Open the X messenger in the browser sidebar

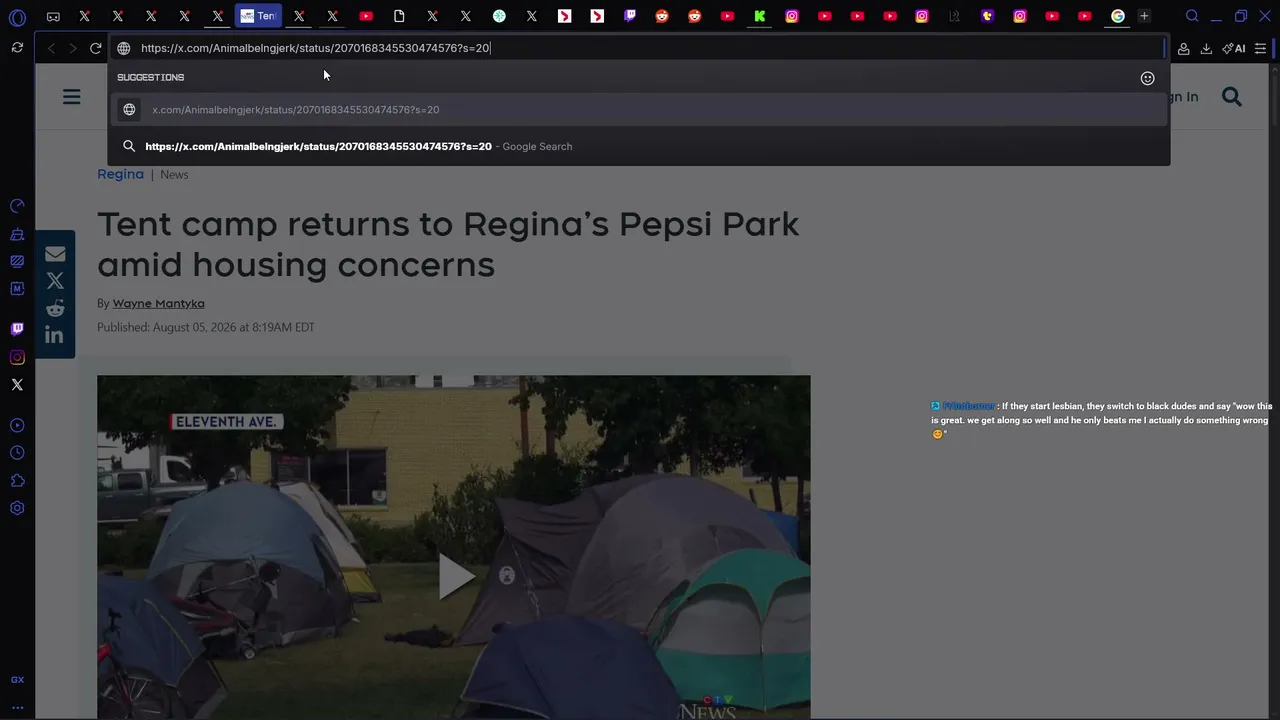17,384
